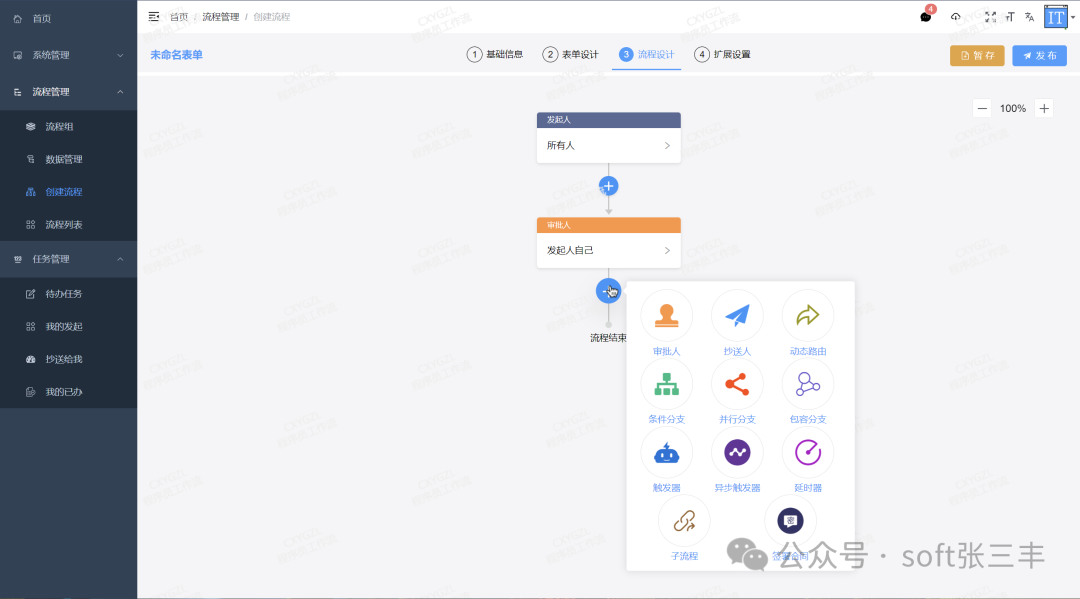Screen dimensions: 1080x599
Task: Select the 审批人 (Approver) node icon
Action: click(x=666, y=314)
